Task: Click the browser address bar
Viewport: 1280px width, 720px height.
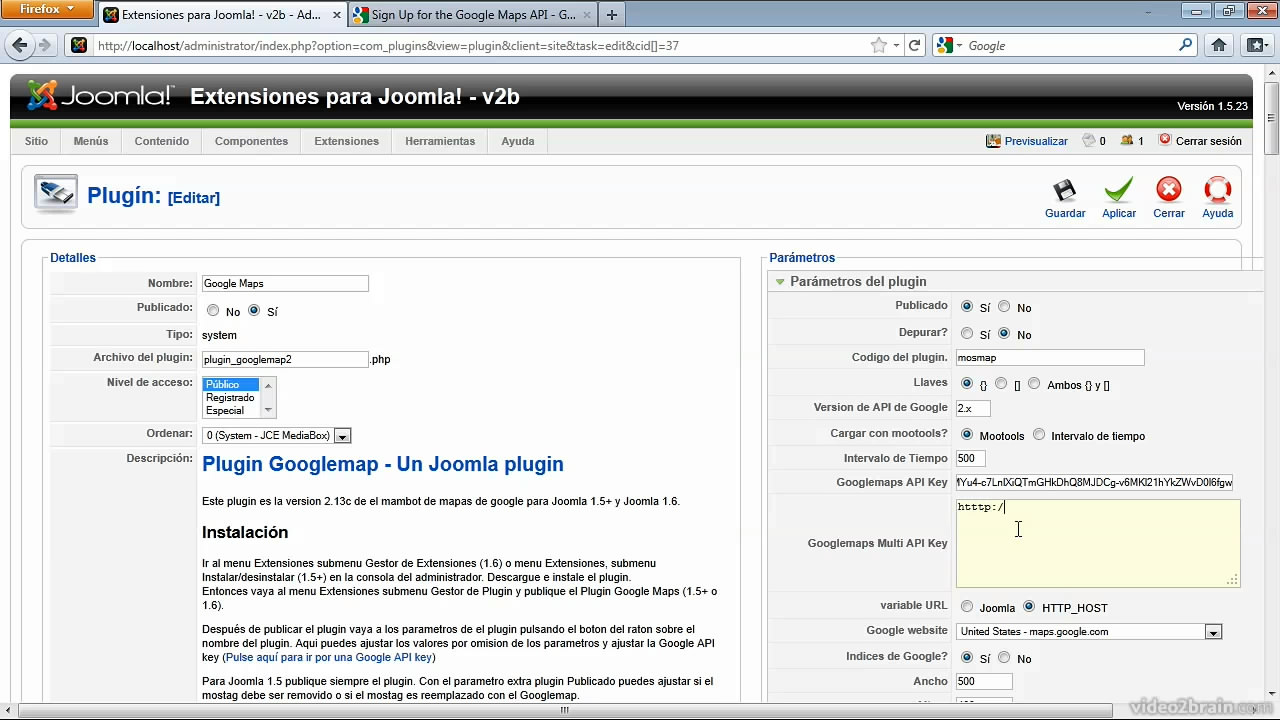Action: (x=480, y=45)
